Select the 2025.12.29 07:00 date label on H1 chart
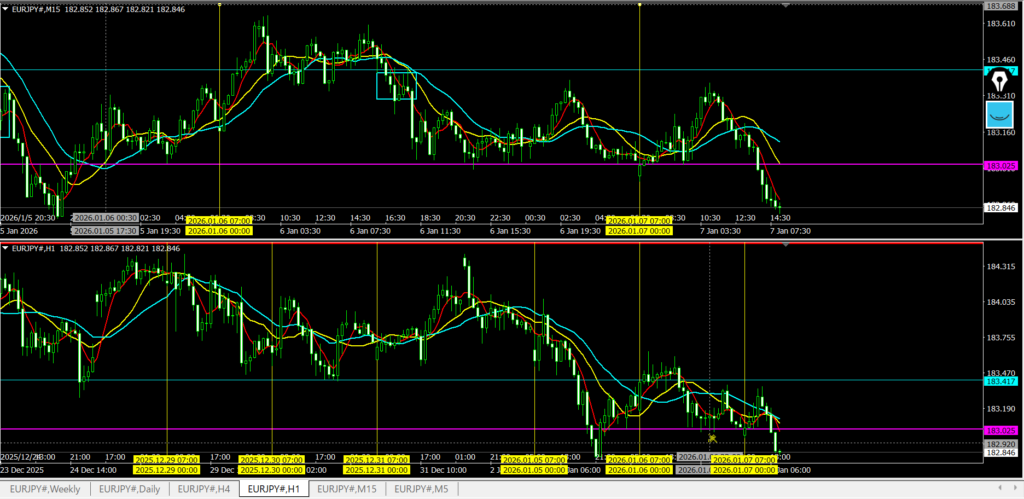The height and width of the screenshot is (499, 1024). [165, 459]
